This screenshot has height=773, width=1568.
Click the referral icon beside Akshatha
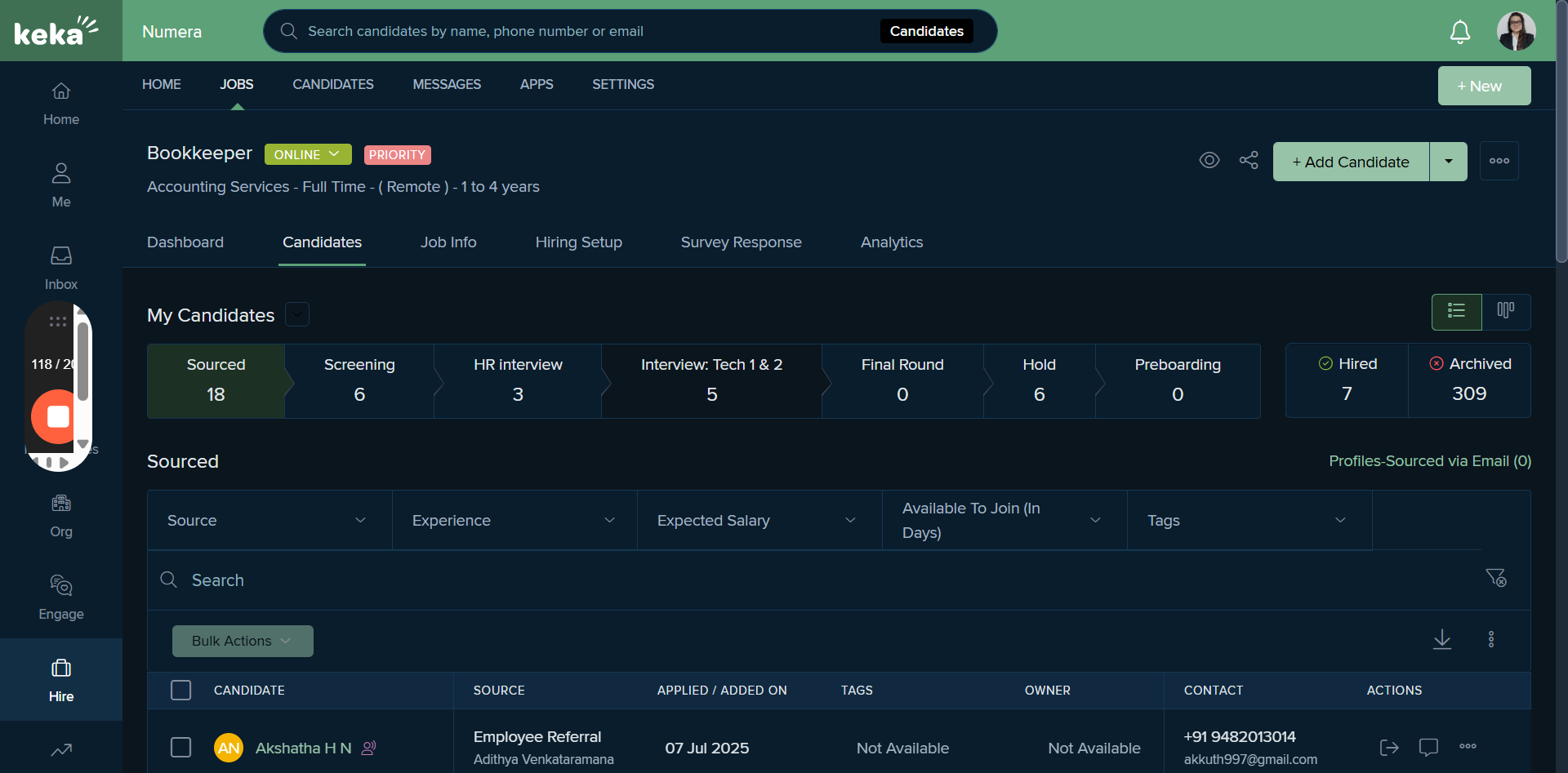point(369,748)
